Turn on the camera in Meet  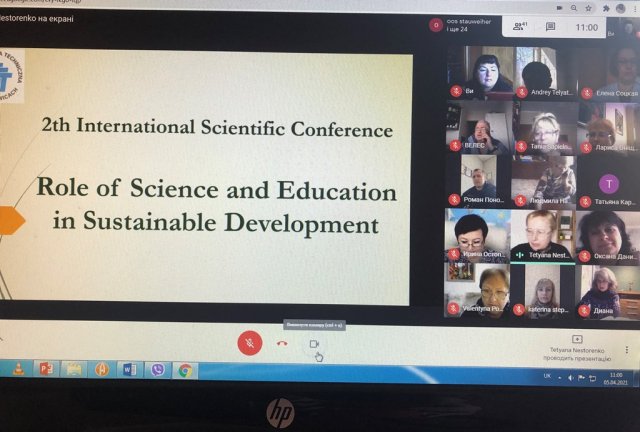314,343
